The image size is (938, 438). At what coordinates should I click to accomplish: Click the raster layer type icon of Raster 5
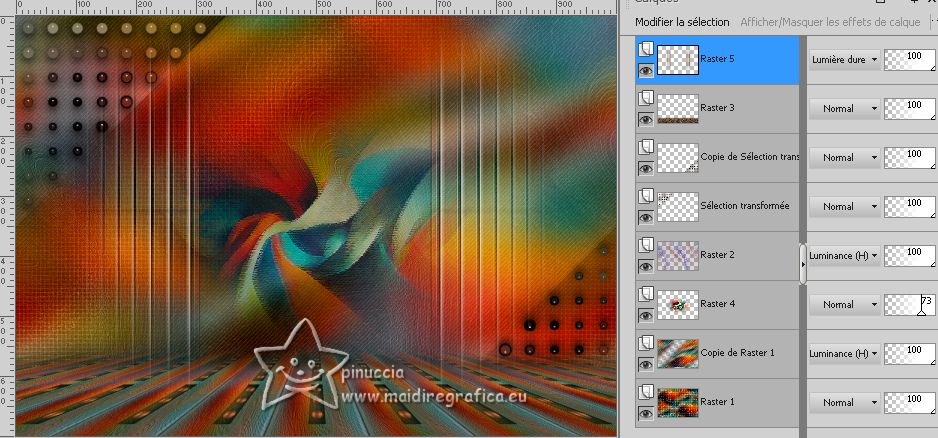[x=645, y=48]
